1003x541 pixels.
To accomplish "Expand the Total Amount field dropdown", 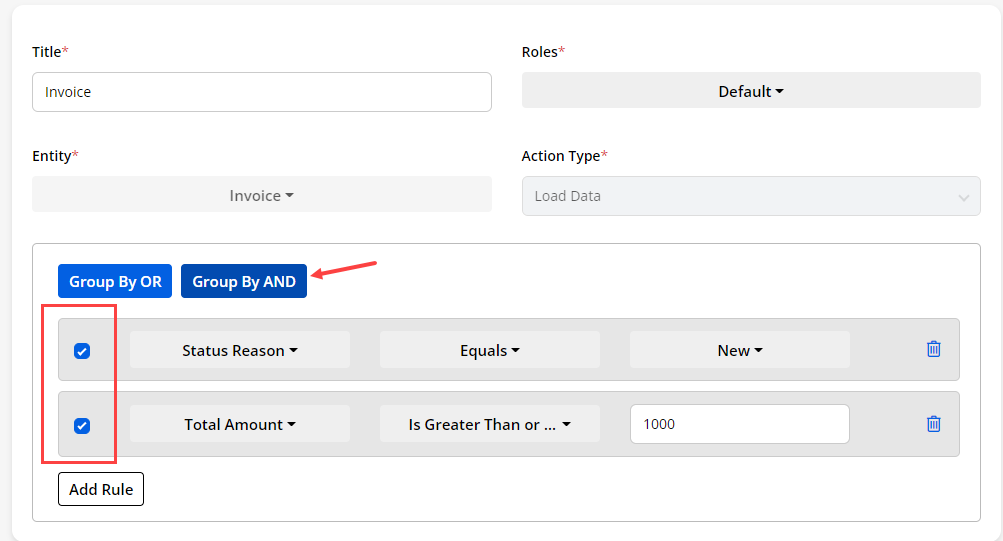I will (x=240, y=424).
